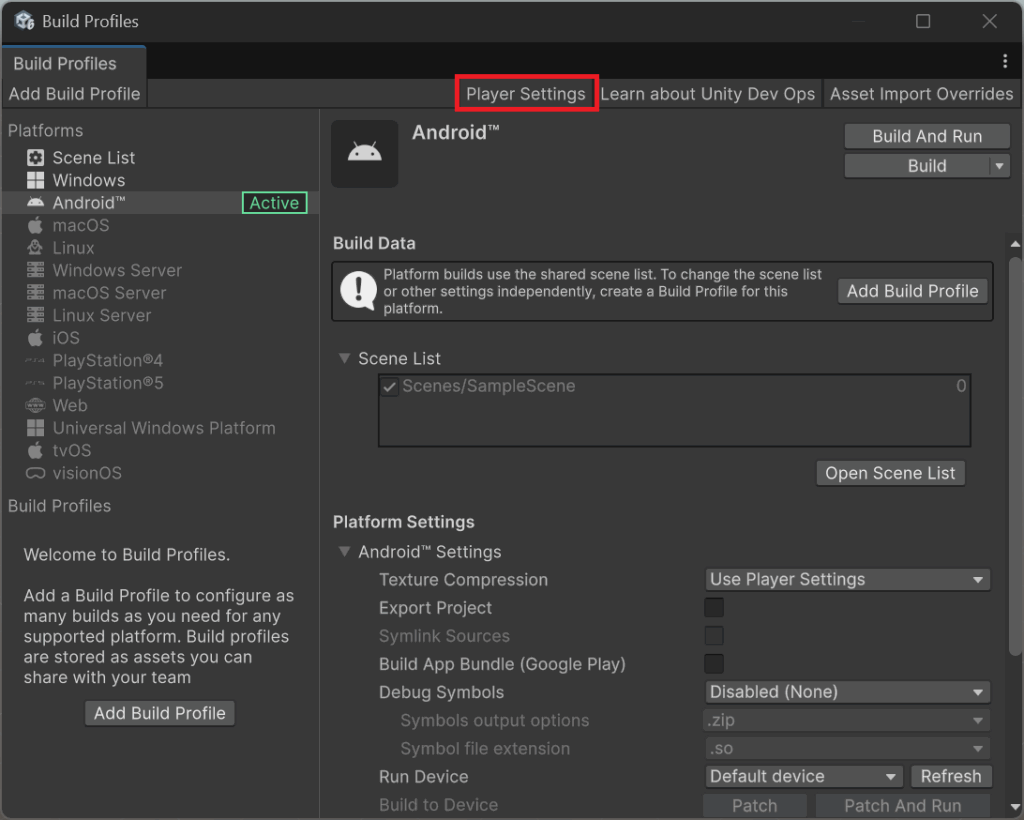Enable Build App Bundle (Google Play) checkbox
This screenshot has width=1024, height=820.
tap(714, 663)
